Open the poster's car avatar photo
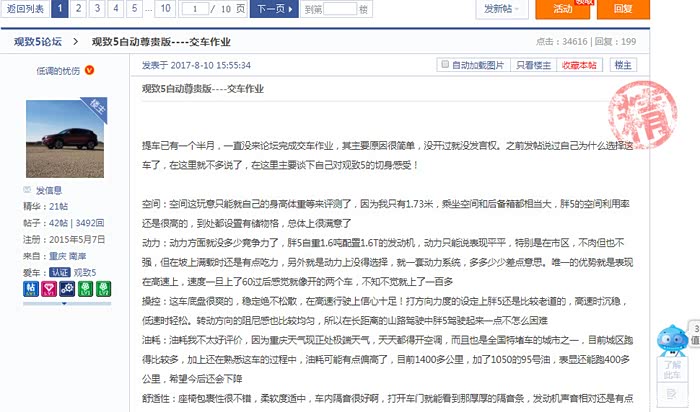Image resolution: width=700 pixels, height=412 pixels. (65, 140)
